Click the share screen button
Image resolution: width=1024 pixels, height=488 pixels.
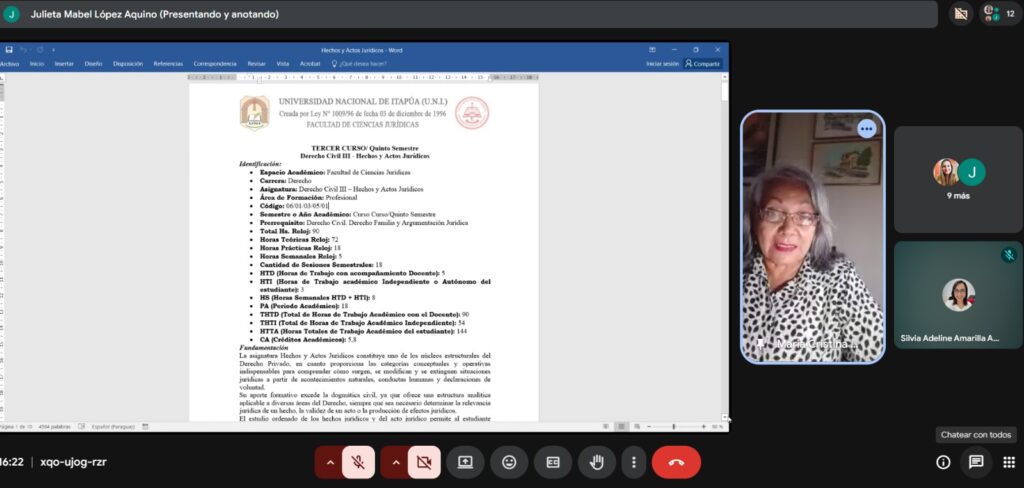click(465, 462)
